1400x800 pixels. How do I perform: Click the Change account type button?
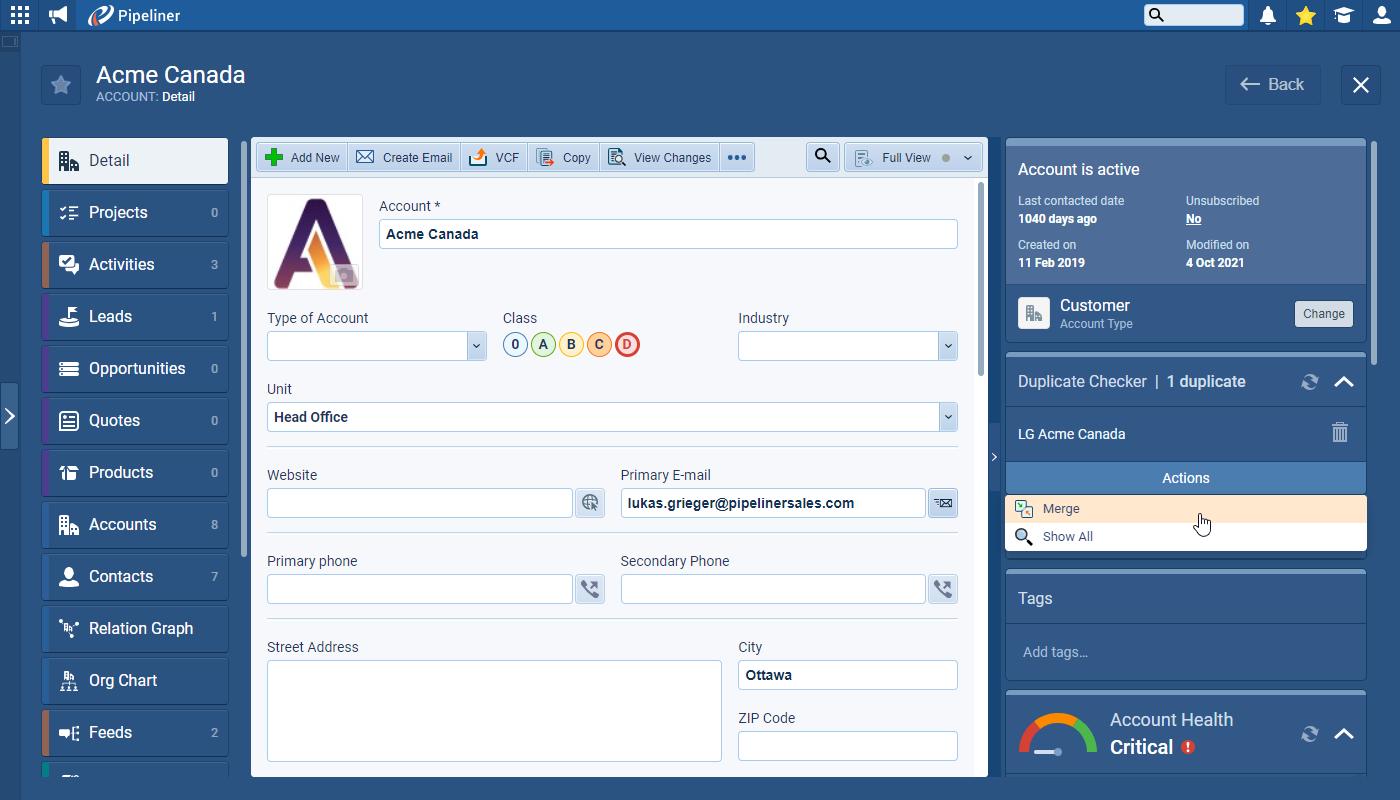tap(1323, 314)
